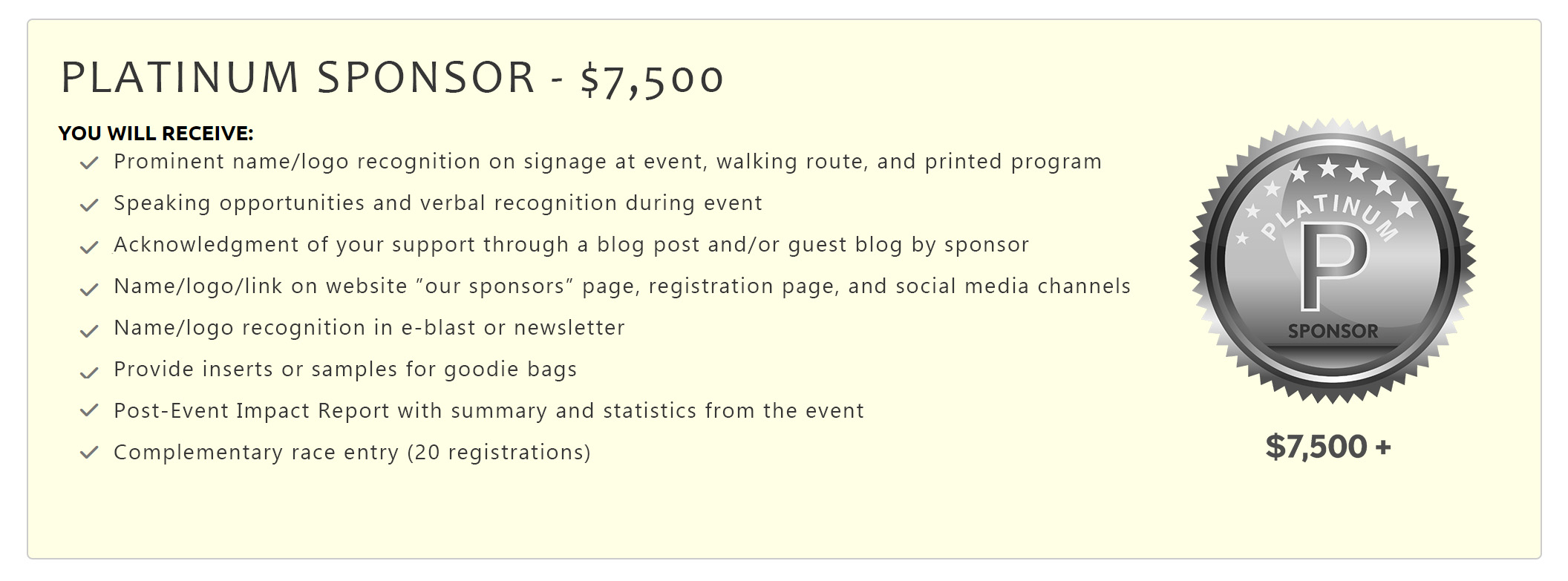1568x581 pixels.
Task: Click the $7,500 + amount under the badge
Action: (x=1328, y=447)
